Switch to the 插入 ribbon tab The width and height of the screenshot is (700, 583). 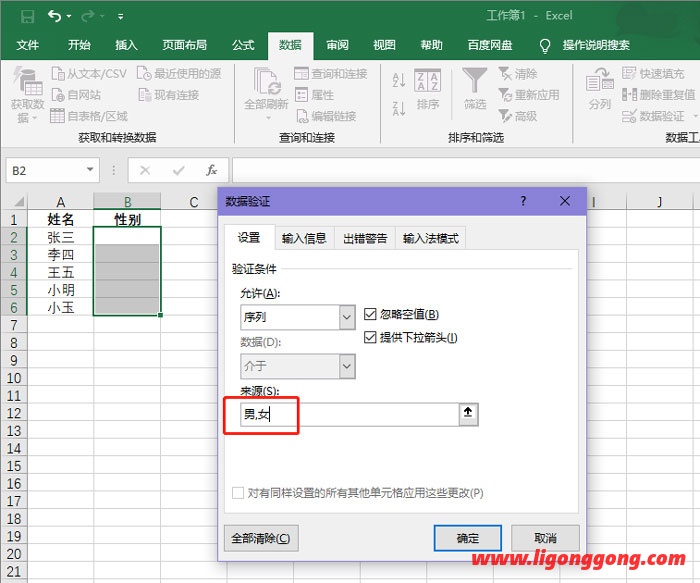[x=126, y=45]
